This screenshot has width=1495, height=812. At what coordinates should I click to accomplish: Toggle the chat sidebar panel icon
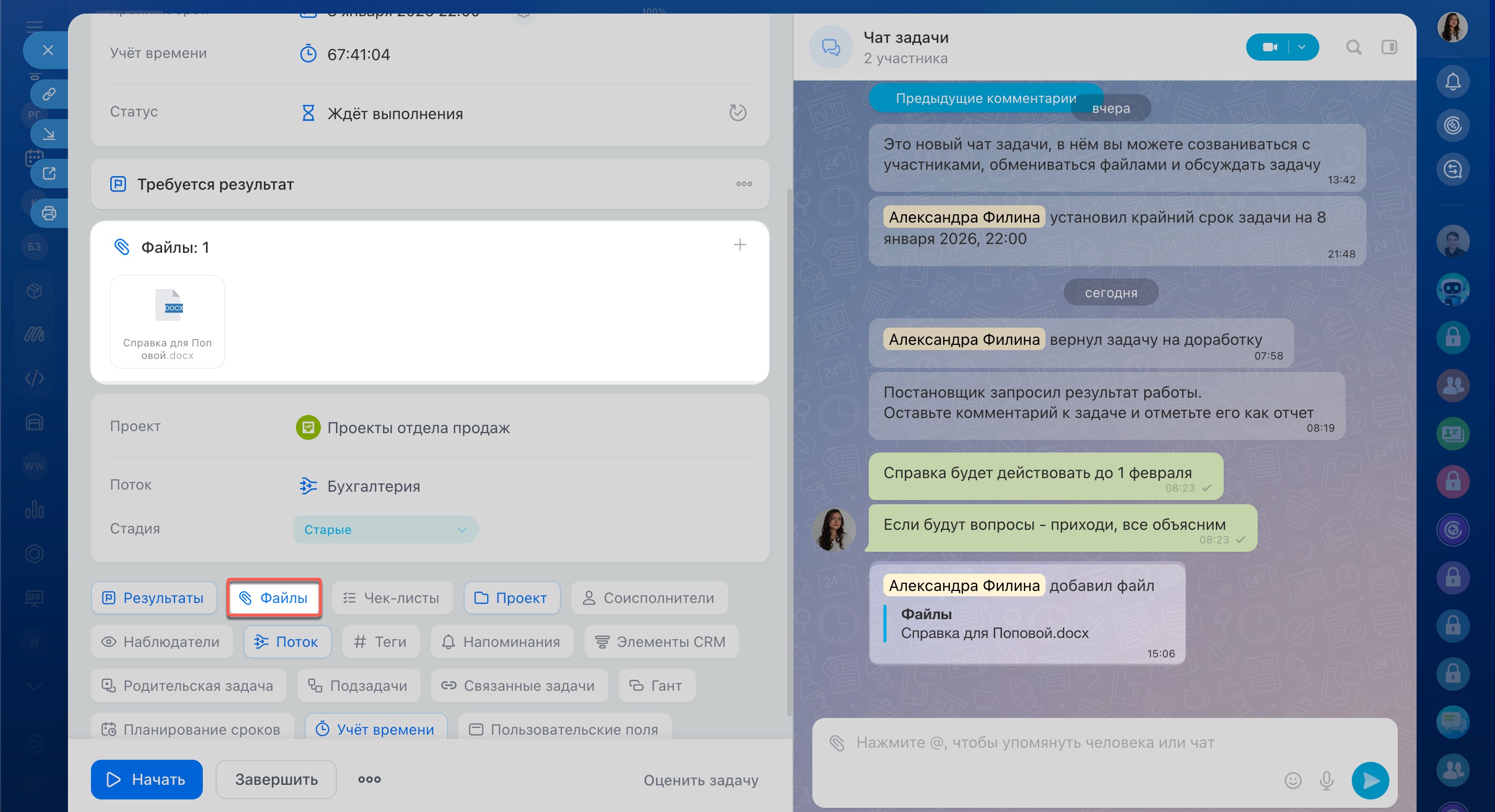point(1389,47)
